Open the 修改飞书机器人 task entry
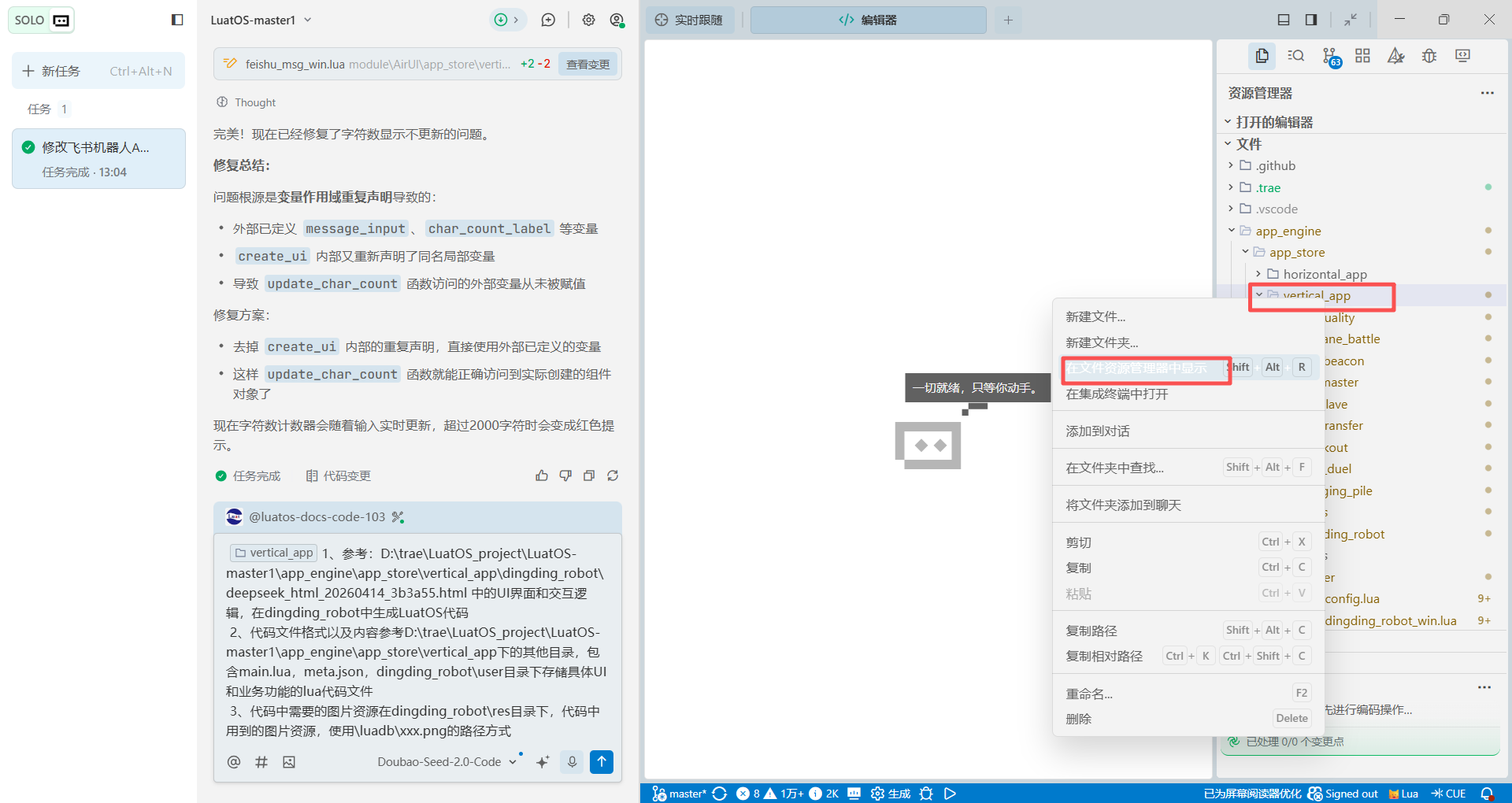The image size is (1512, 803). click(98, 158)
